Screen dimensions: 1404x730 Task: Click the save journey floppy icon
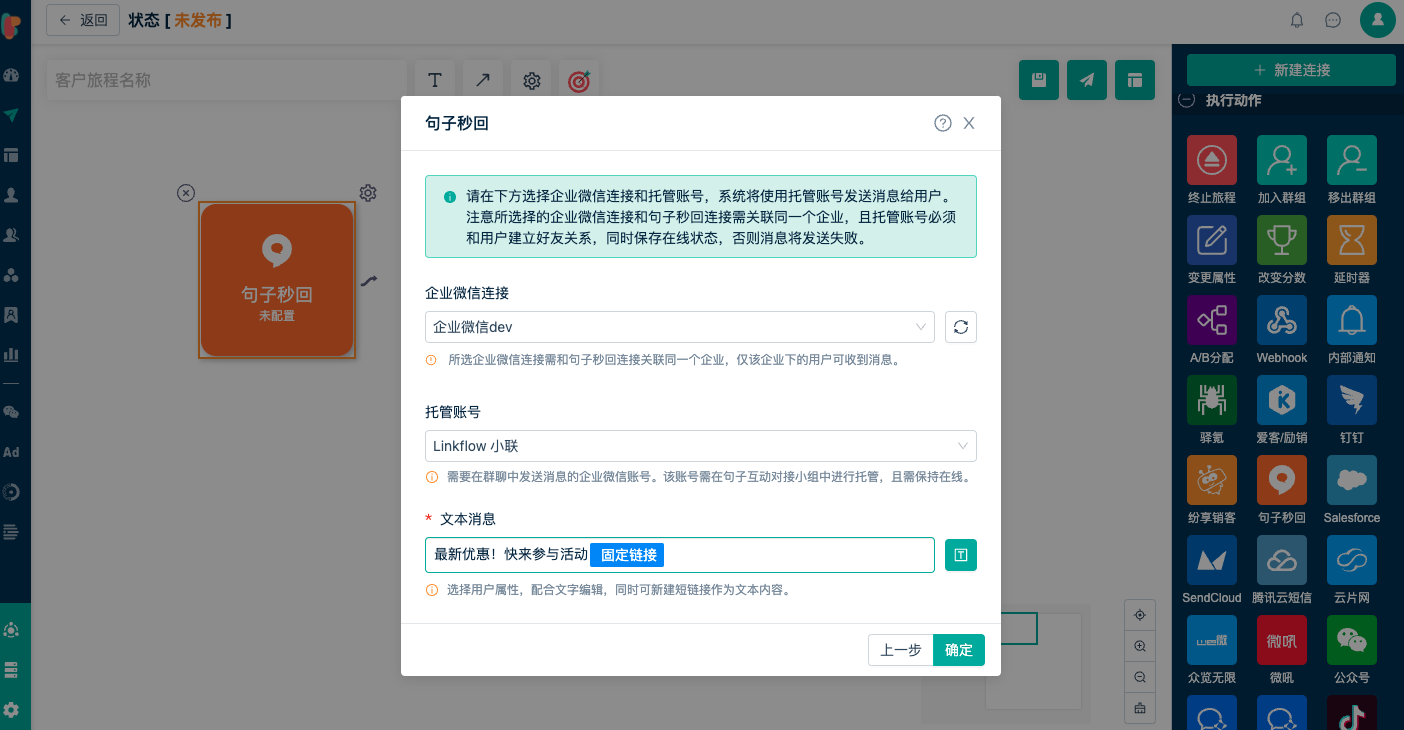point(1039,80)
